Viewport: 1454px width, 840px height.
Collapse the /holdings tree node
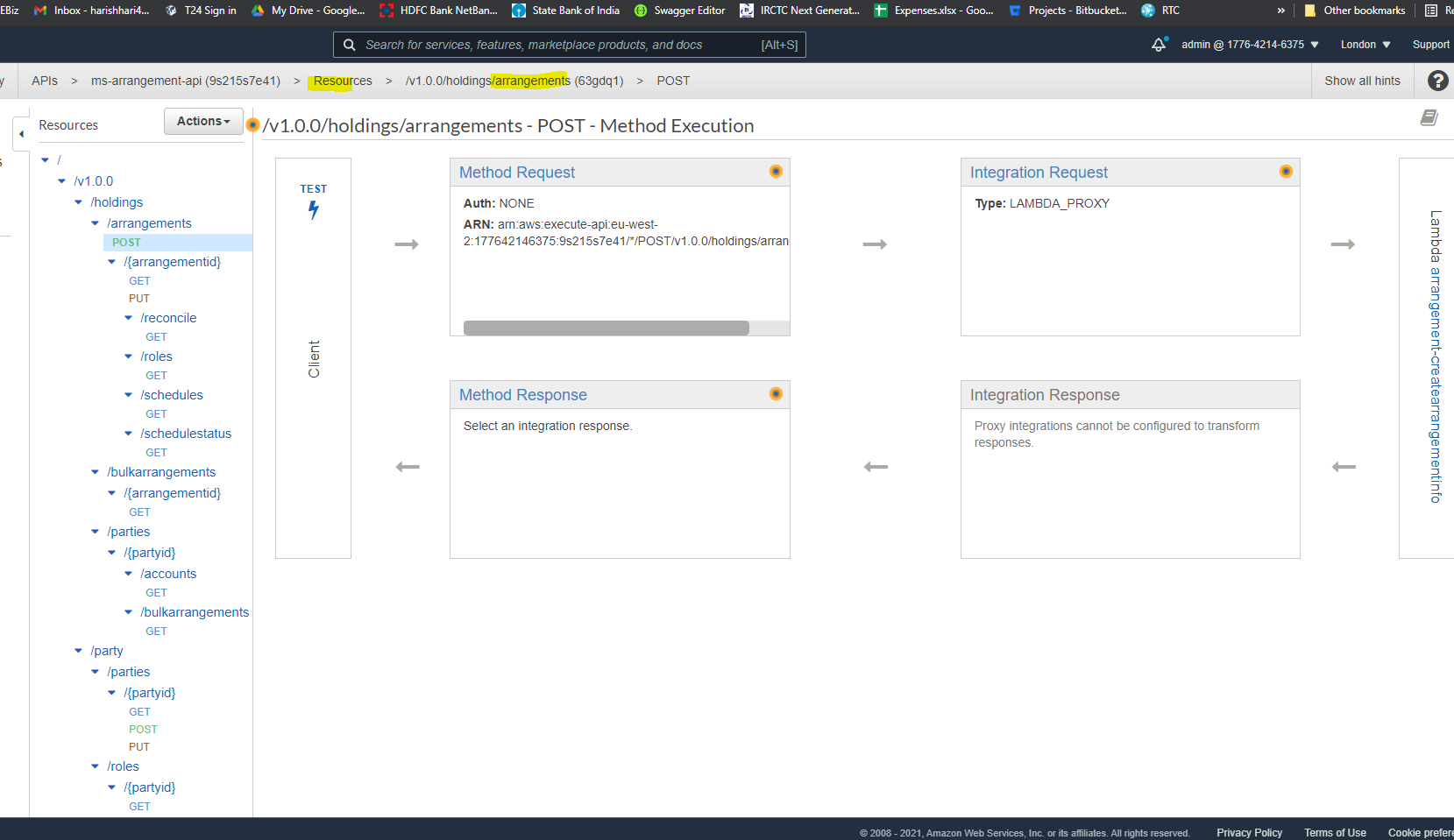[x=79, y=202]
